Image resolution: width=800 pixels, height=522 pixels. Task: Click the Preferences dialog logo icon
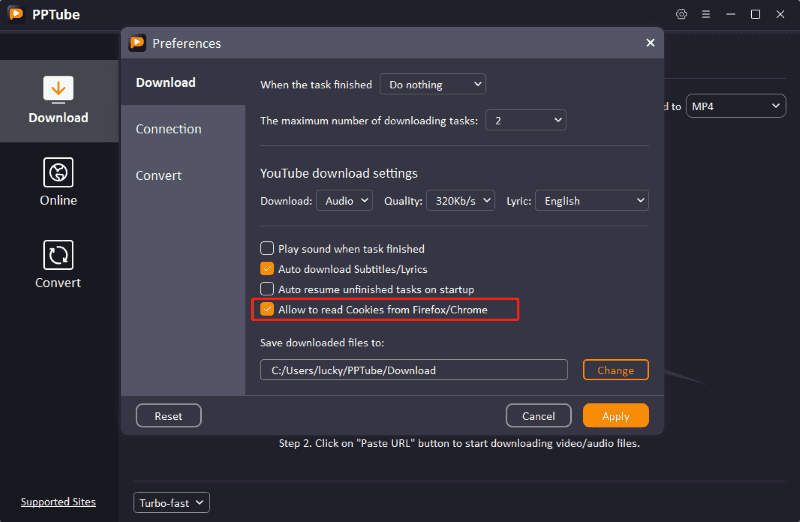(137, 43)
